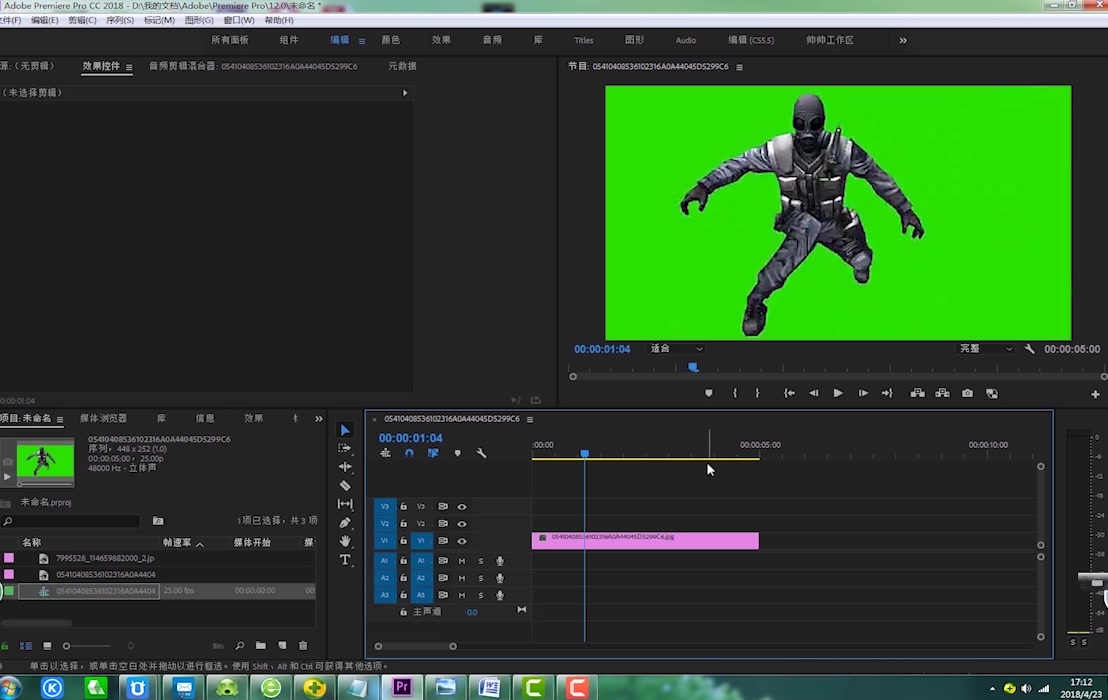Viewport: 1108px width, 700px height.
Task: Lock video track V2
Action: [x=404, y=524]
